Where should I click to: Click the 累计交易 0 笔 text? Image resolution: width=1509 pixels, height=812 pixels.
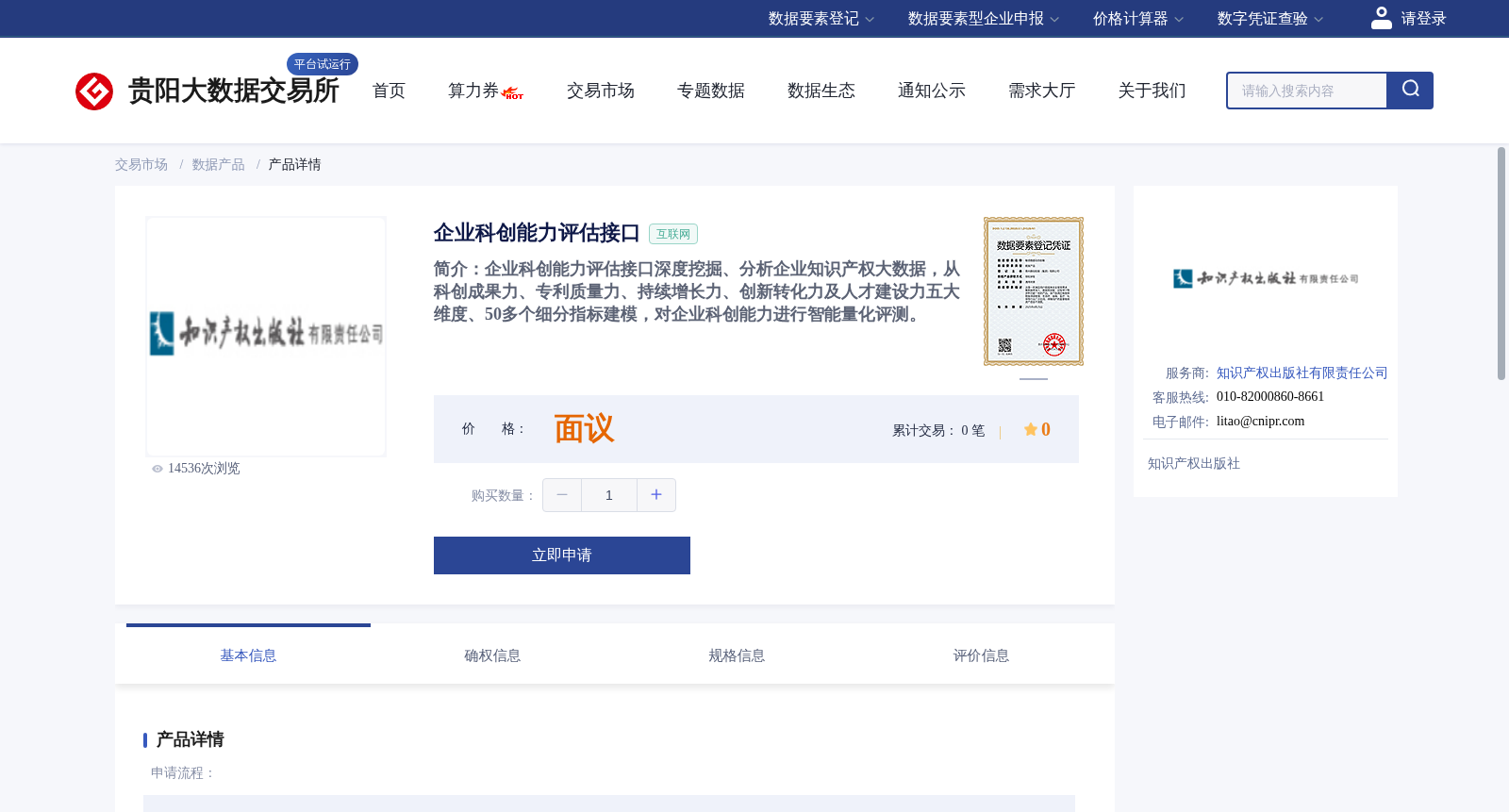[x=938, y=431]
